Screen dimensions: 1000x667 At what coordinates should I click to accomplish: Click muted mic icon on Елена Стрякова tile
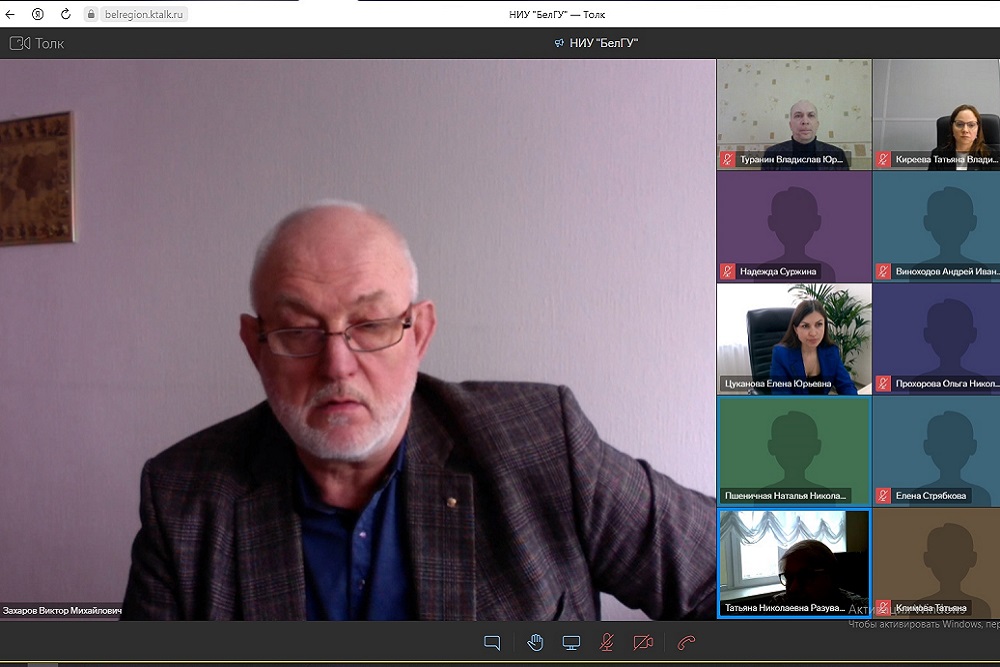[x=883, y=495]
